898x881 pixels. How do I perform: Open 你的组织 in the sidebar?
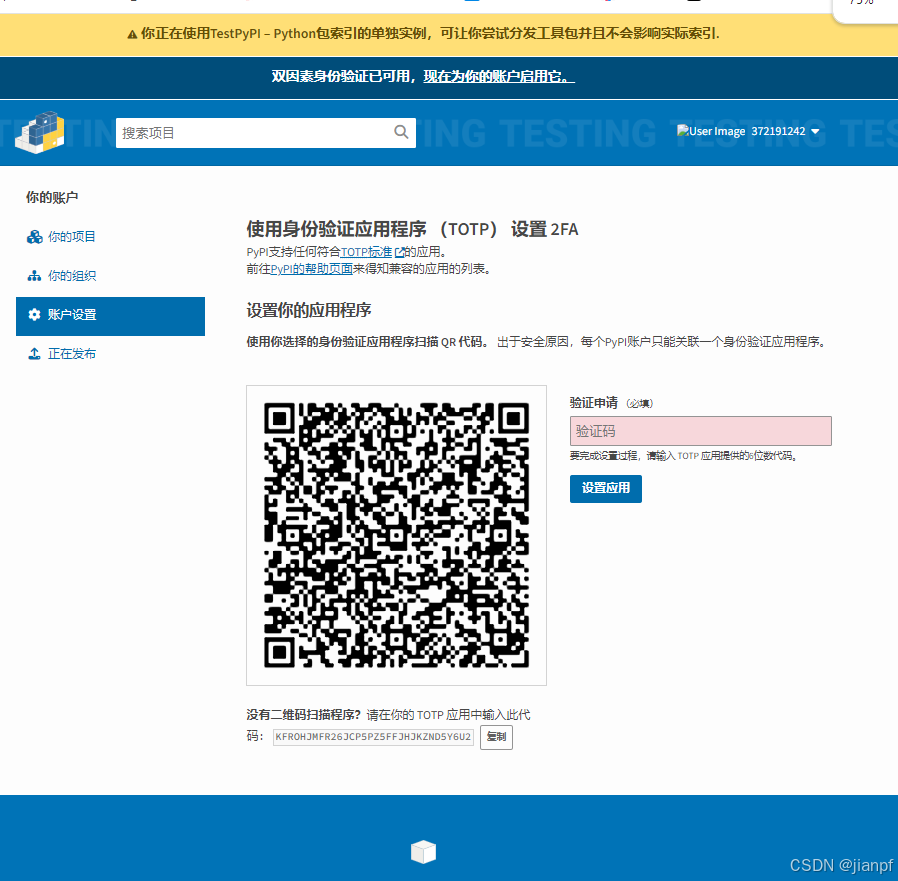72,276
